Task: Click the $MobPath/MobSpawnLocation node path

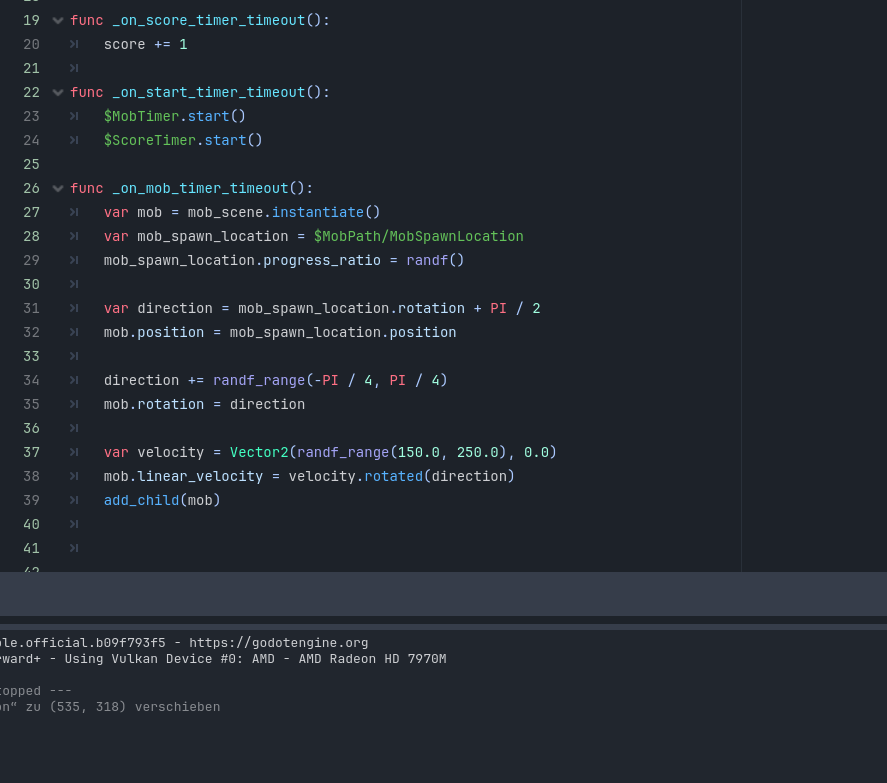Action: pyautogui.click(x=419, y=236)
